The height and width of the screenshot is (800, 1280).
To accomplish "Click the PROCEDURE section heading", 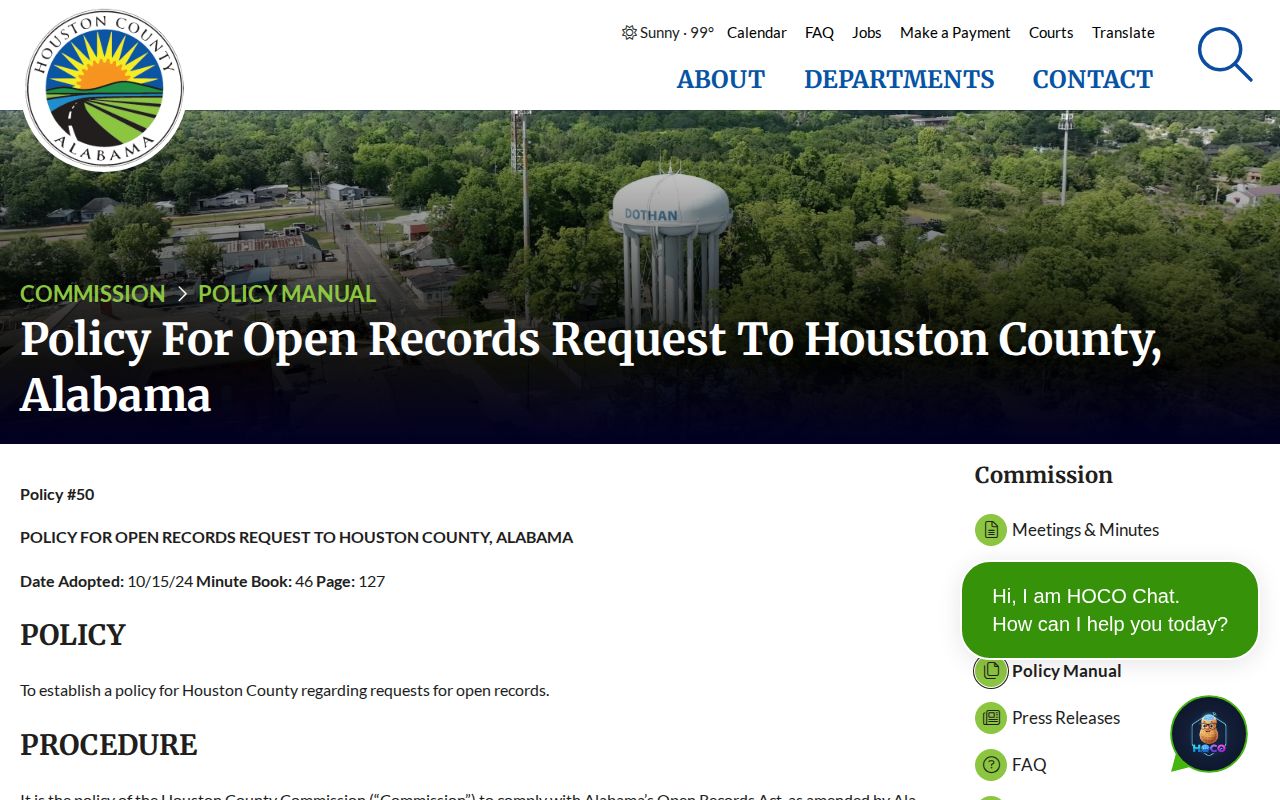I will [109, 745].
